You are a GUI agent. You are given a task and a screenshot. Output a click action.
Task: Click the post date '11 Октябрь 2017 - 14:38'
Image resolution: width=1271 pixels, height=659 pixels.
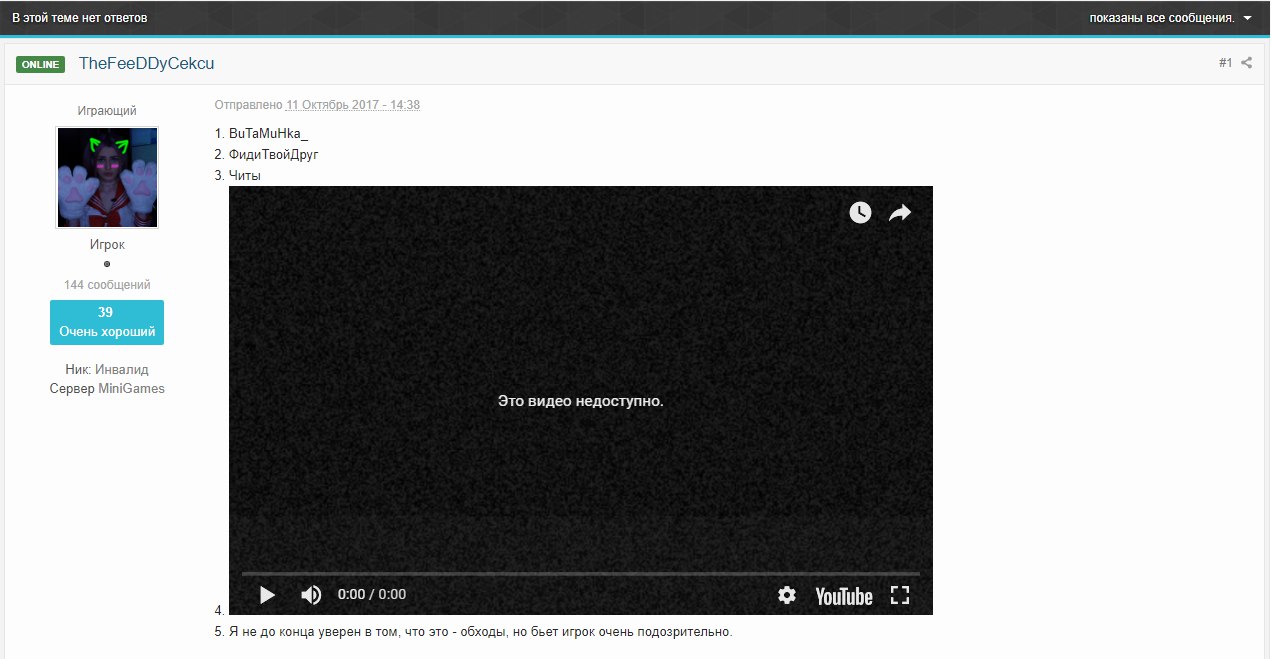click(353, 105)
